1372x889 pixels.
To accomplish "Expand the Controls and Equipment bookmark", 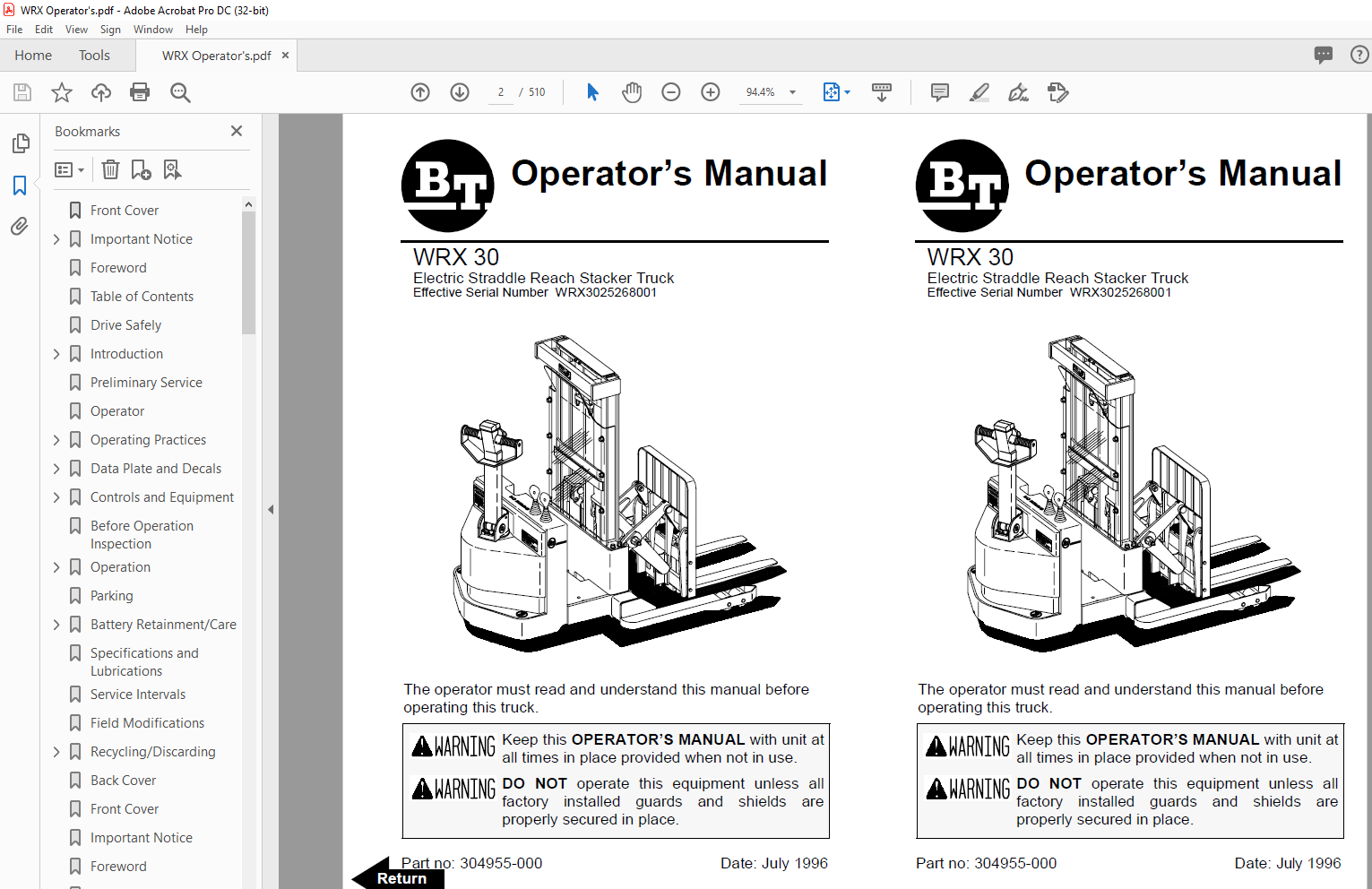I will click(56, 497).
